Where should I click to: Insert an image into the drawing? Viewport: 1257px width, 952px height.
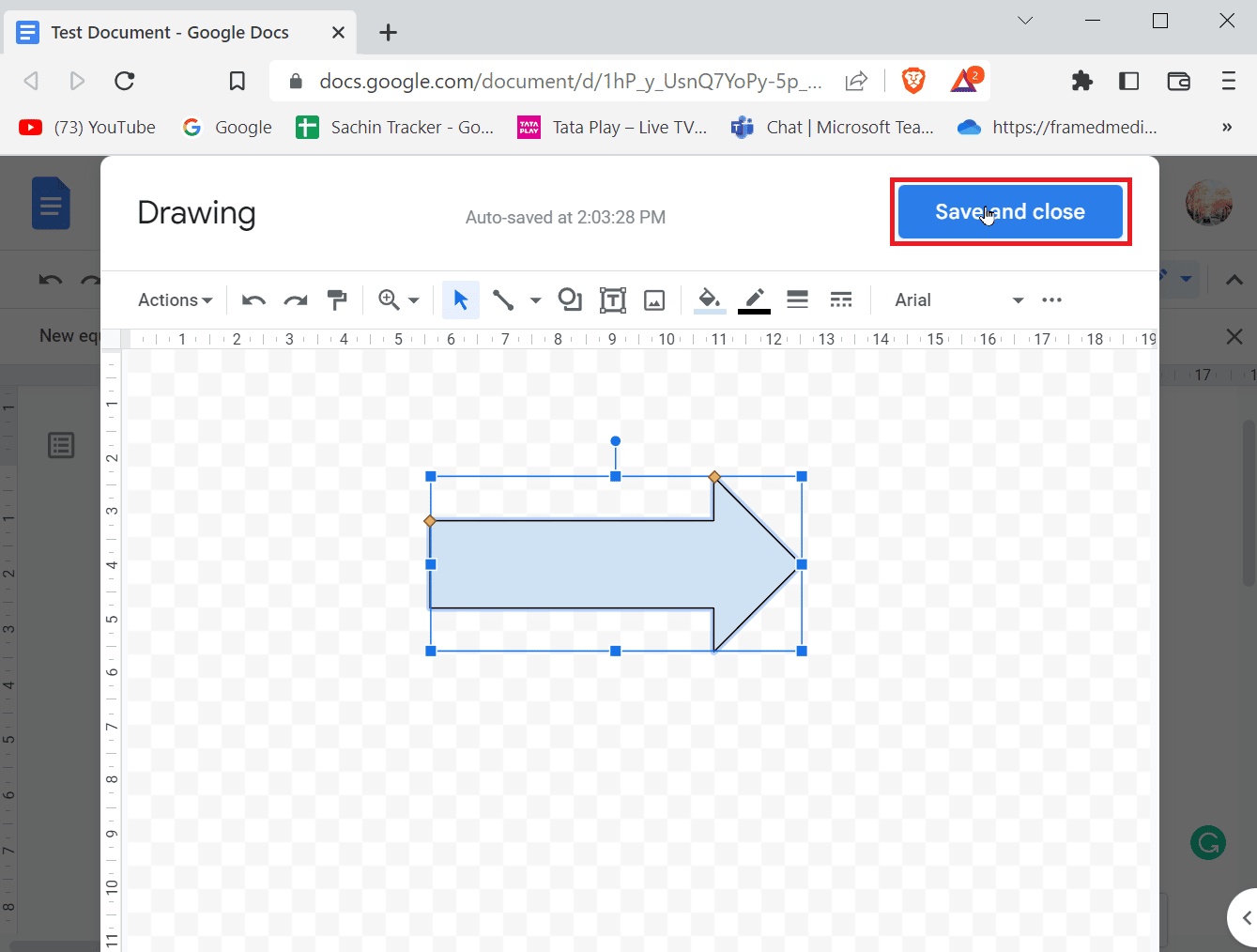coord(654,299)
